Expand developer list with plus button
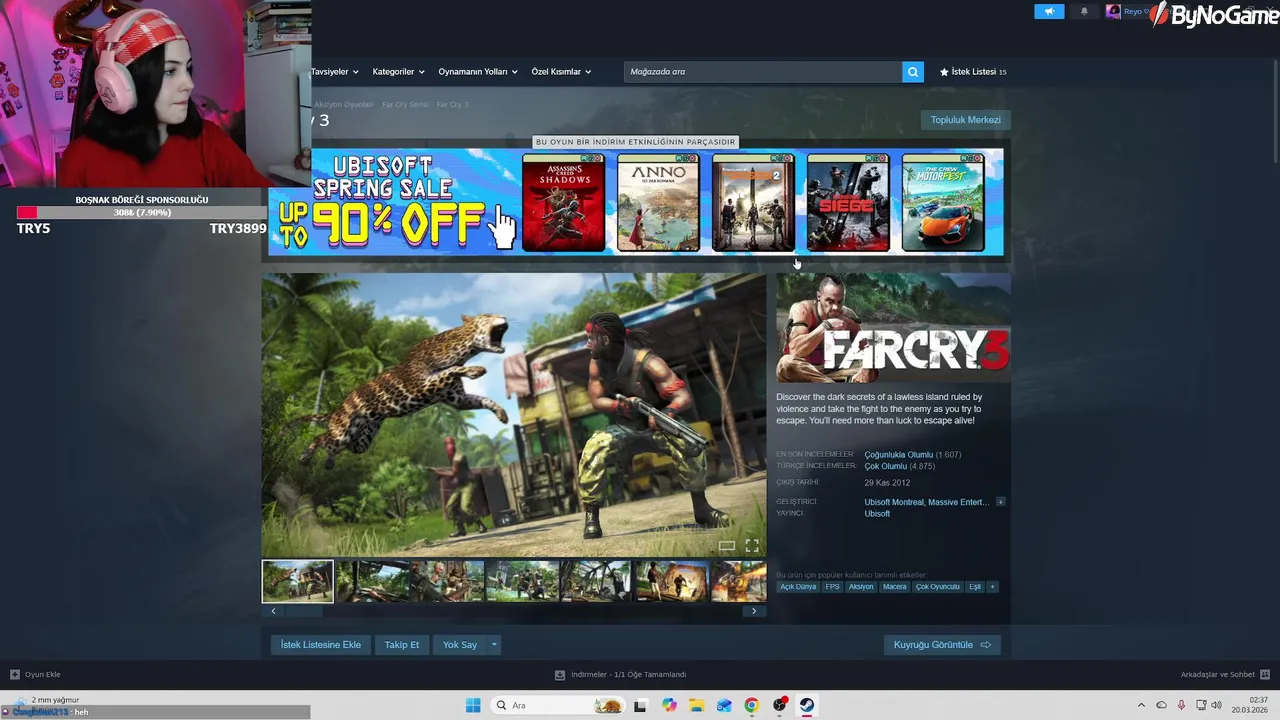 tap(1000, 502)
